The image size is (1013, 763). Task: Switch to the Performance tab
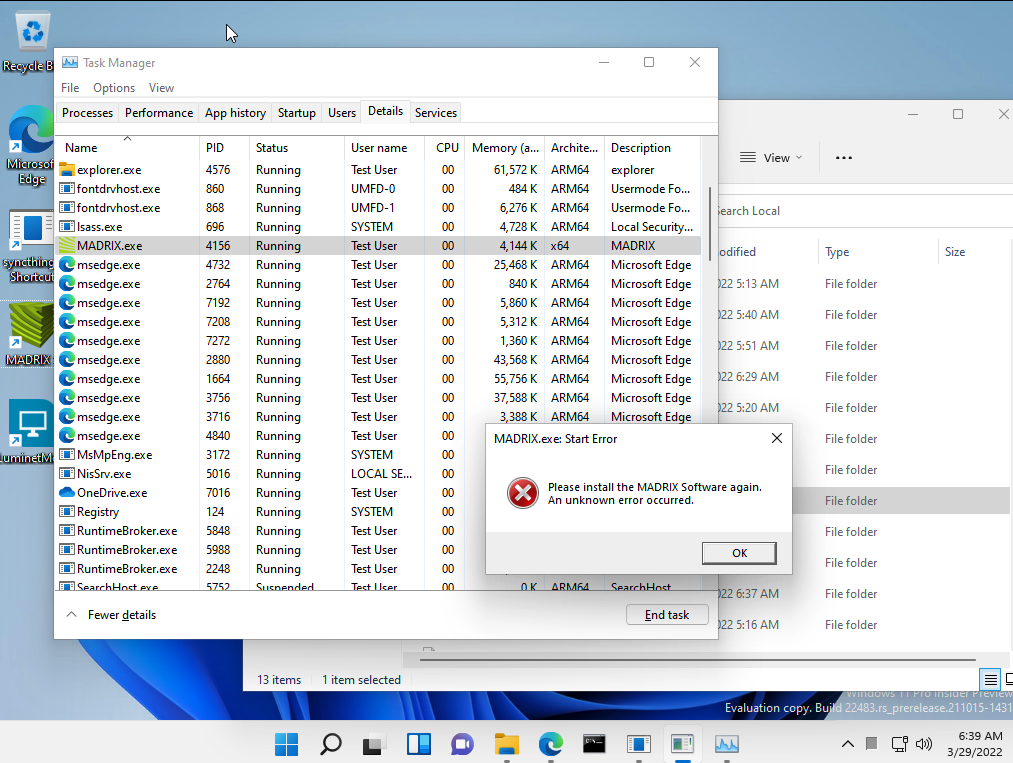[x=159, y=112]
